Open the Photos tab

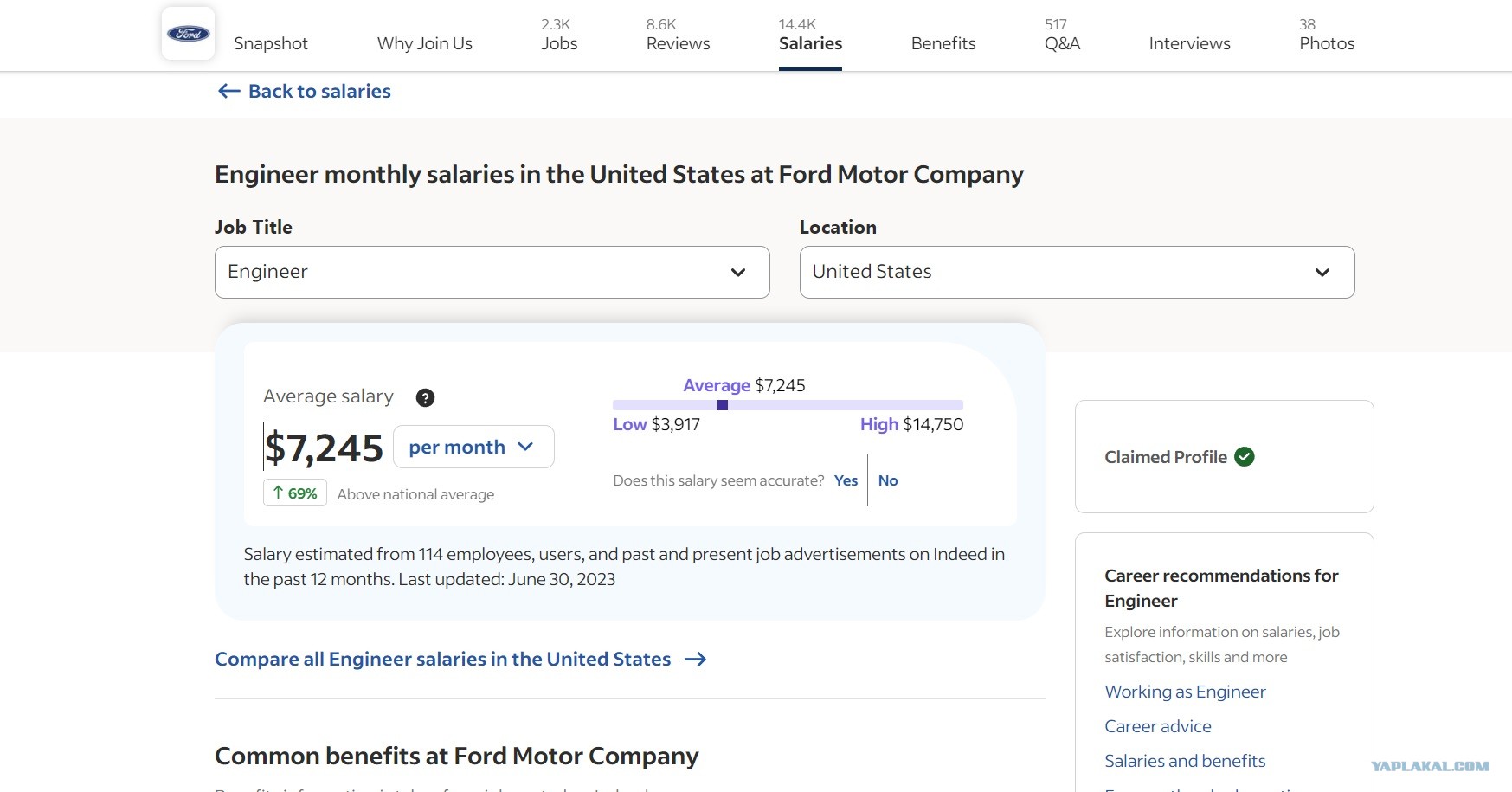pyautogui.click(x=1327, y=35)
